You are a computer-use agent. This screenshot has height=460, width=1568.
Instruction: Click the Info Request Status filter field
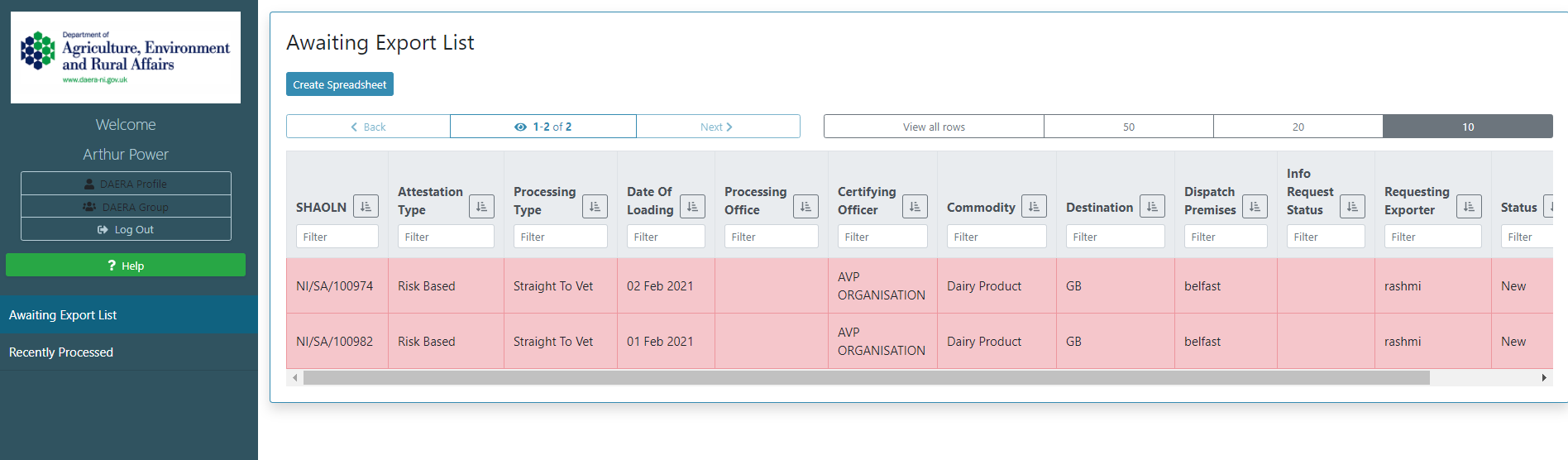tap(1326, 237)
